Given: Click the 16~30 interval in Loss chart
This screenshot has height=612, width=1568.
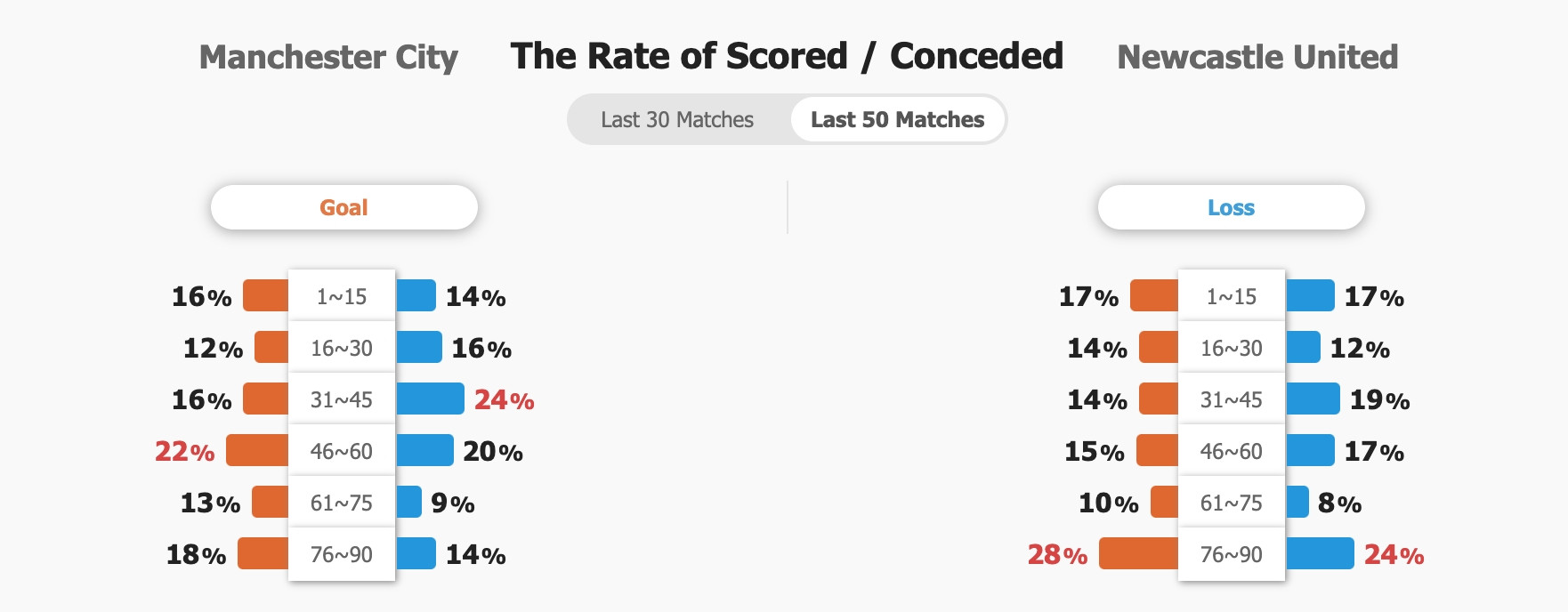Looking at the screenshot, I should tap(1232, 348).
